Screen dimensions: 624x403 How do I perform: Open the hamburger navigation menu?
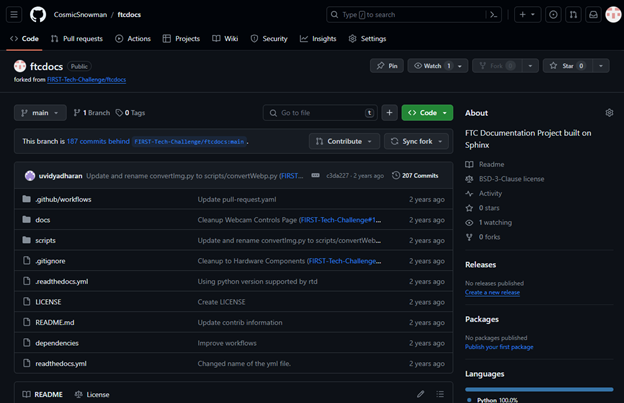point(14,15)
